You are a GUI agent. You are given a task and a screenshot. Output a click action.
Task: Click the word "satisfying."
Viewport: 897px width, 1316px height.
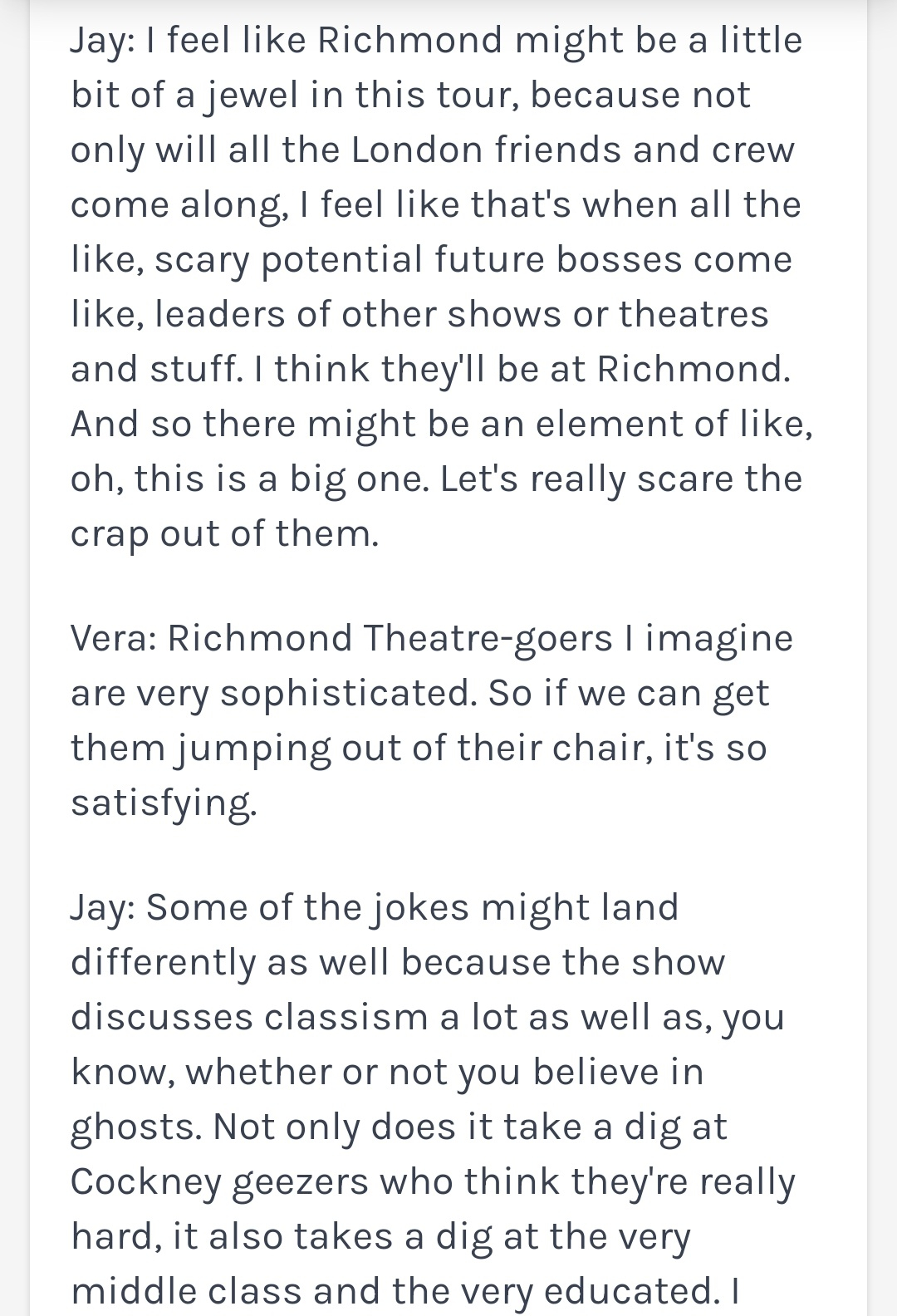[x=164, y=804]
